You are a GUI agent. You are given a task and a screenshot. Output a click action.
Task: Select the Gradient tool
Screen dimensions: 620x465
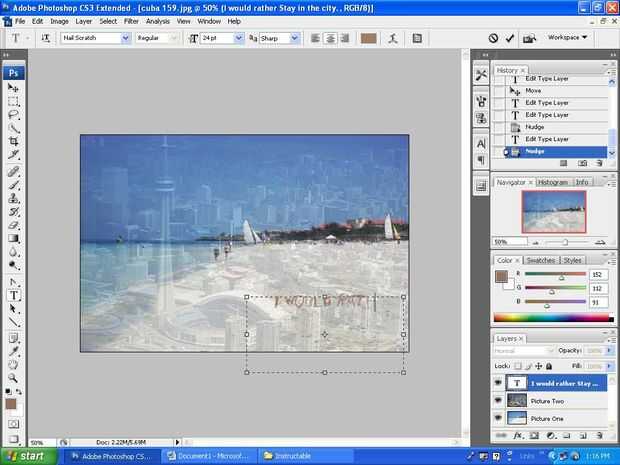(x=13, y=238)
